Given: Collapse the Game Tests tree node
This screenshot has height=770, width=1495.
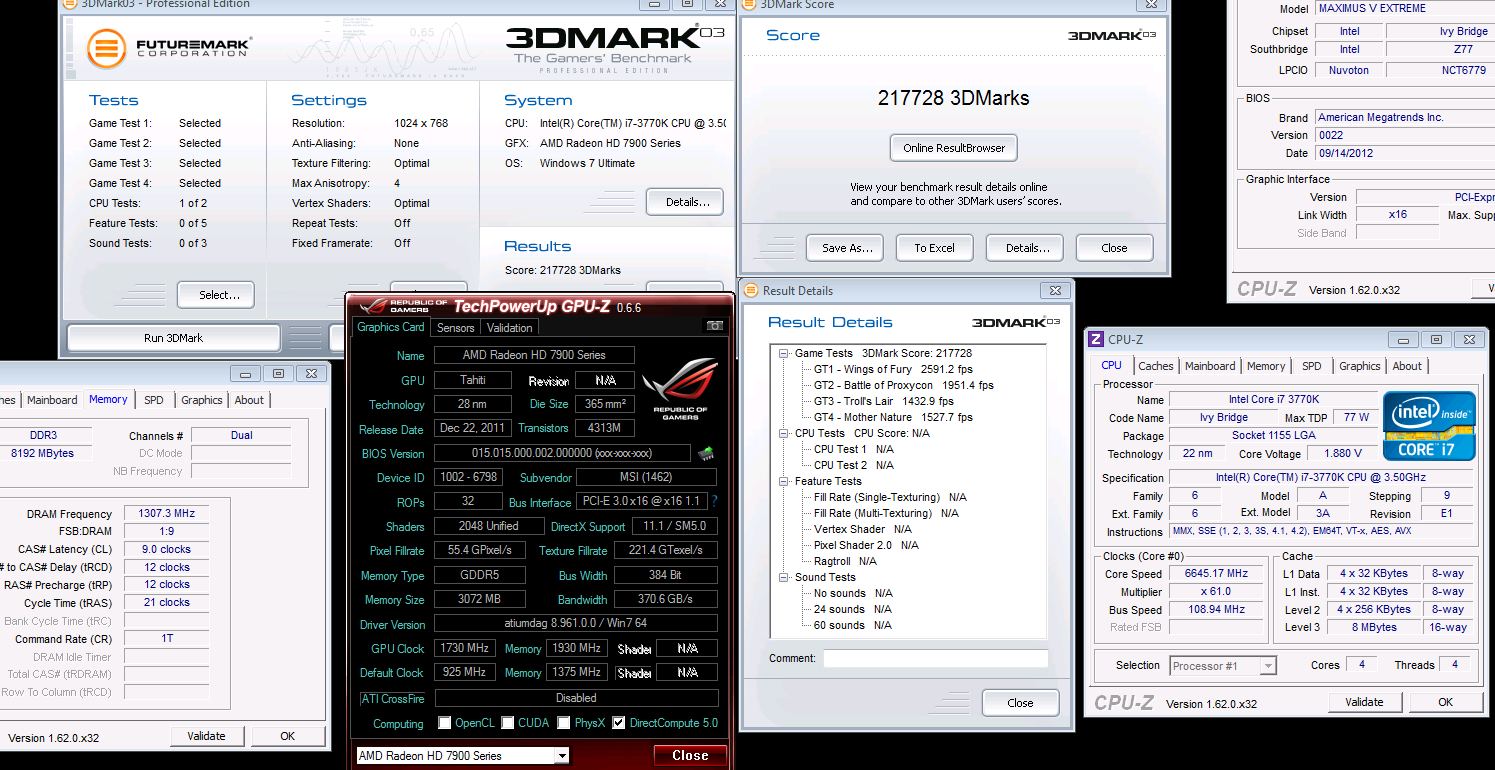Looking at the screenshot, I should [784, 353].
